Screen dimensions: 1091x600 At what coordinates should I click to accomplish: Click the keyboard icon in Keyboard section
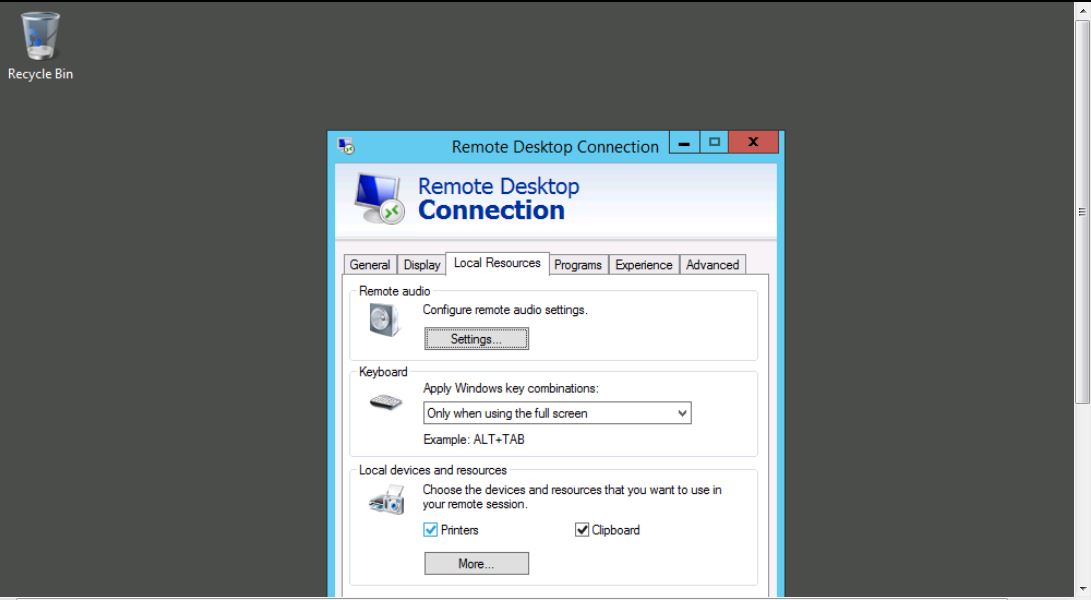pos(385,402)
